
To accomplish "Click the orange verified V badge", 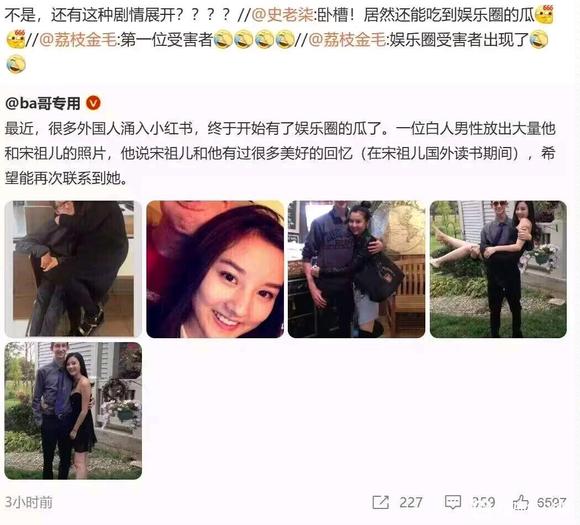I will [x=93, y=103].
